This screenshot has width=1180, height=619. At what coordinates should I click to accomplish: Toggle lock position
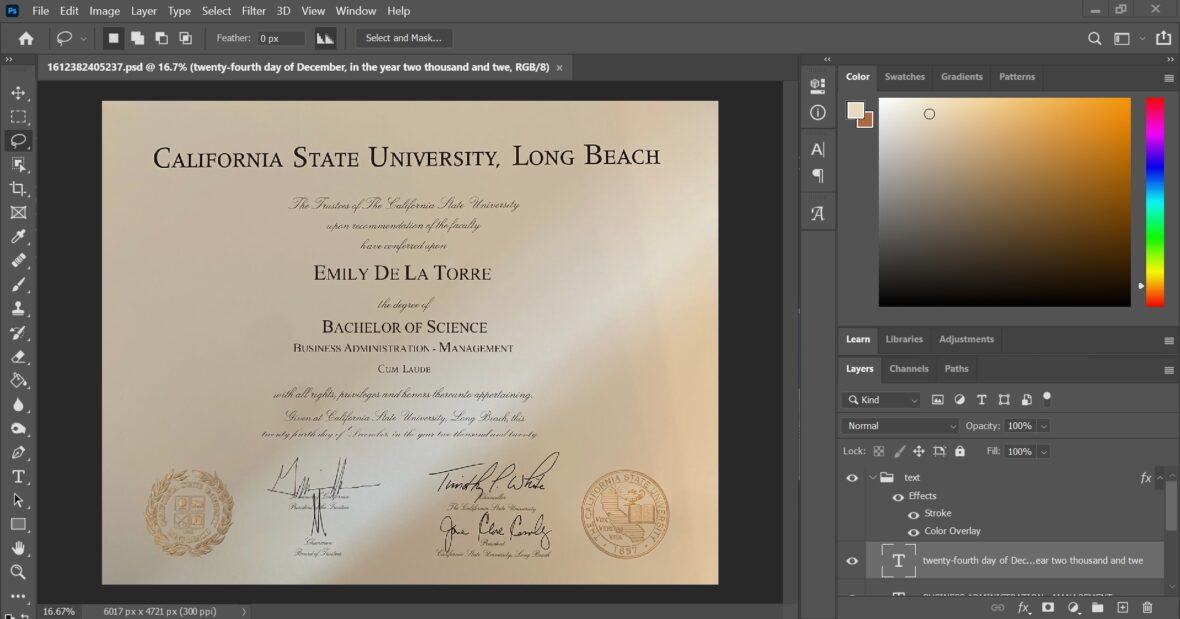pyautogui.click(x=919, y=451)
